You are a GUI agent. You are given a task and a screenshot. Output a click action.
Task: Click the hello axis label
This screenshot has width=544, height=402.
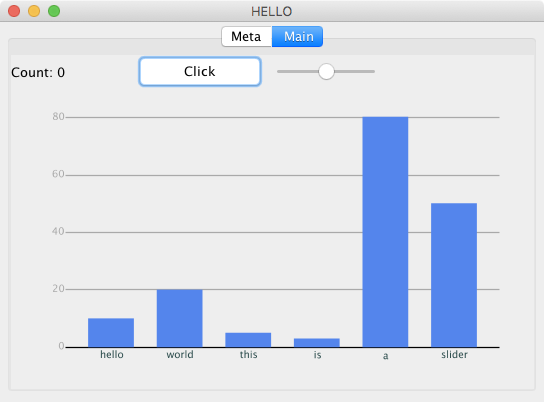(112, 354)
